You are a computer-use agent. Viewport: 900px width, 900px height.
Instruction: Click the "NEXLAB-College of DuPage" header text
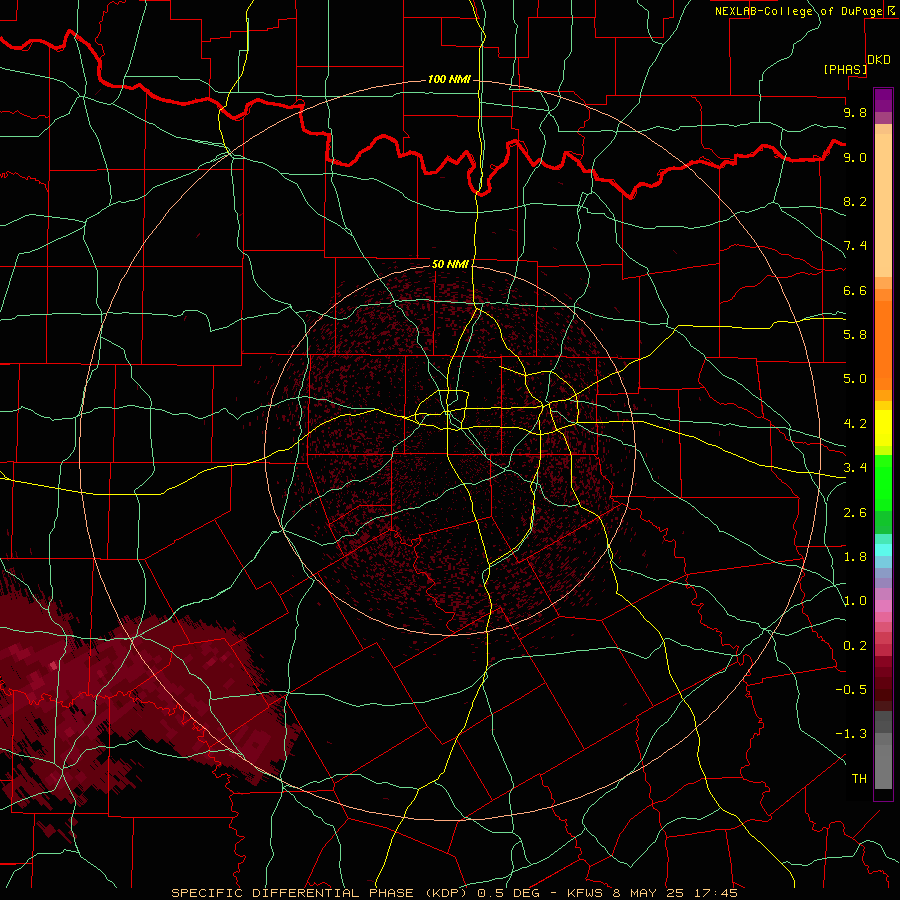click(798, 11)
